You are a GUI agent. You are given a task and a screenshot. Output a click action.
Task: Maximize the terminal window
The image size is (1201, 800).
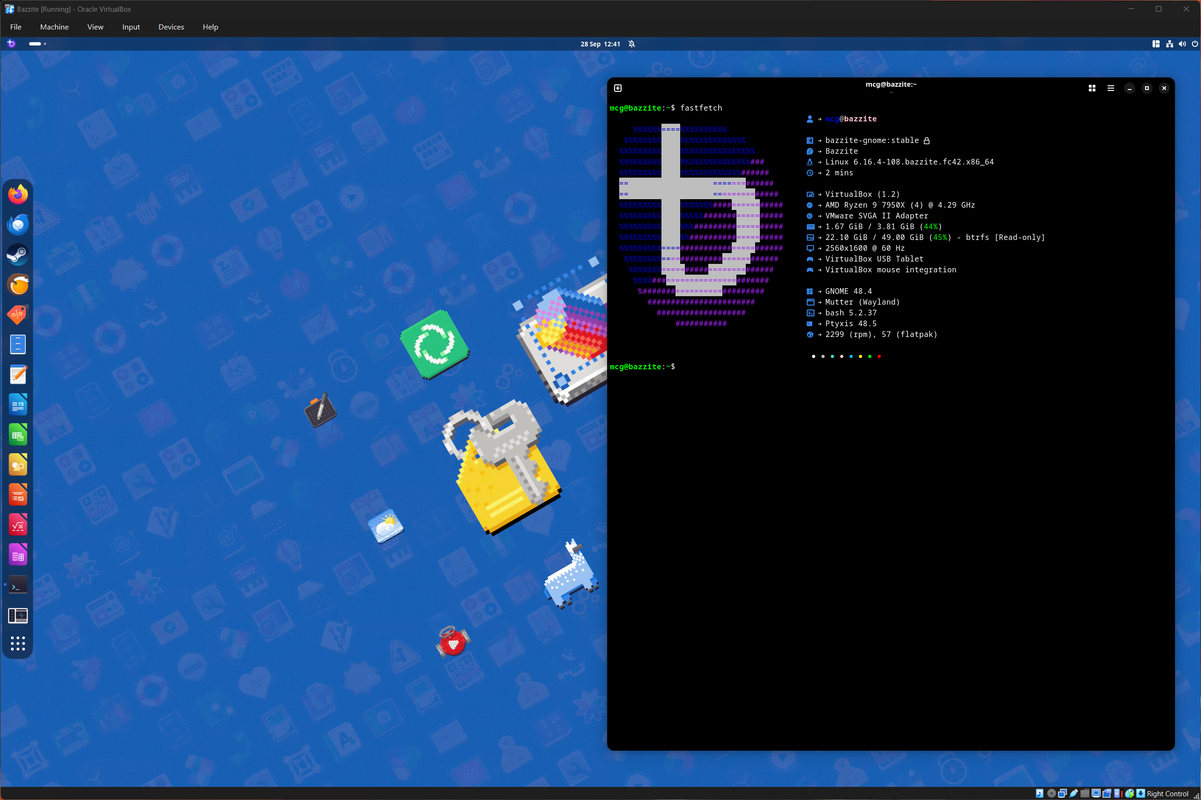pyautogui.click(x=1147, y=88)
